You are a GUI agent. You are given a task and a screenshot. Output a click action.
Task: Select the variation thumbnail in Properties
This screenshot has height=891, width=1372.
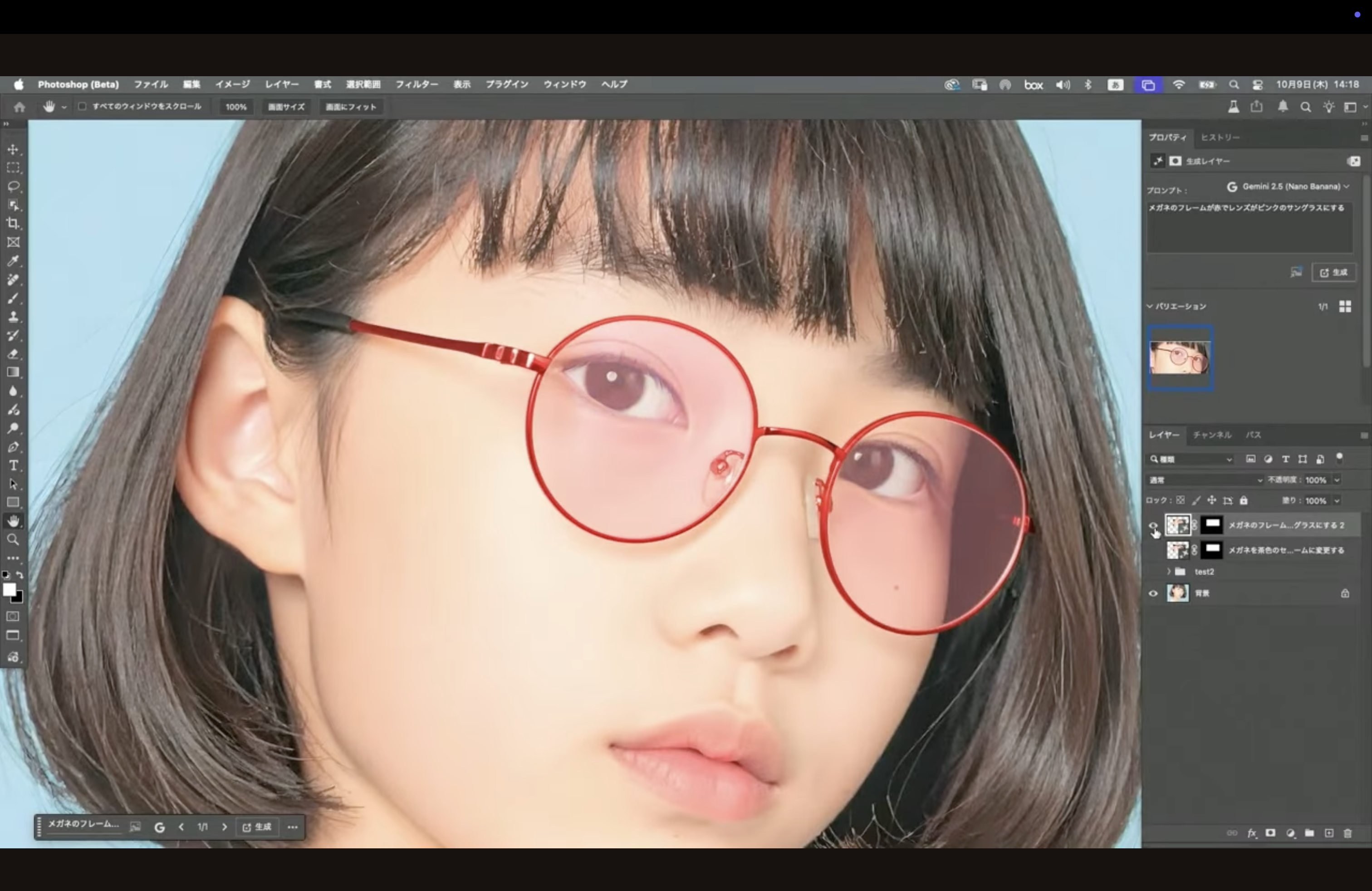pyautogui.click(x=1180, y=358)
